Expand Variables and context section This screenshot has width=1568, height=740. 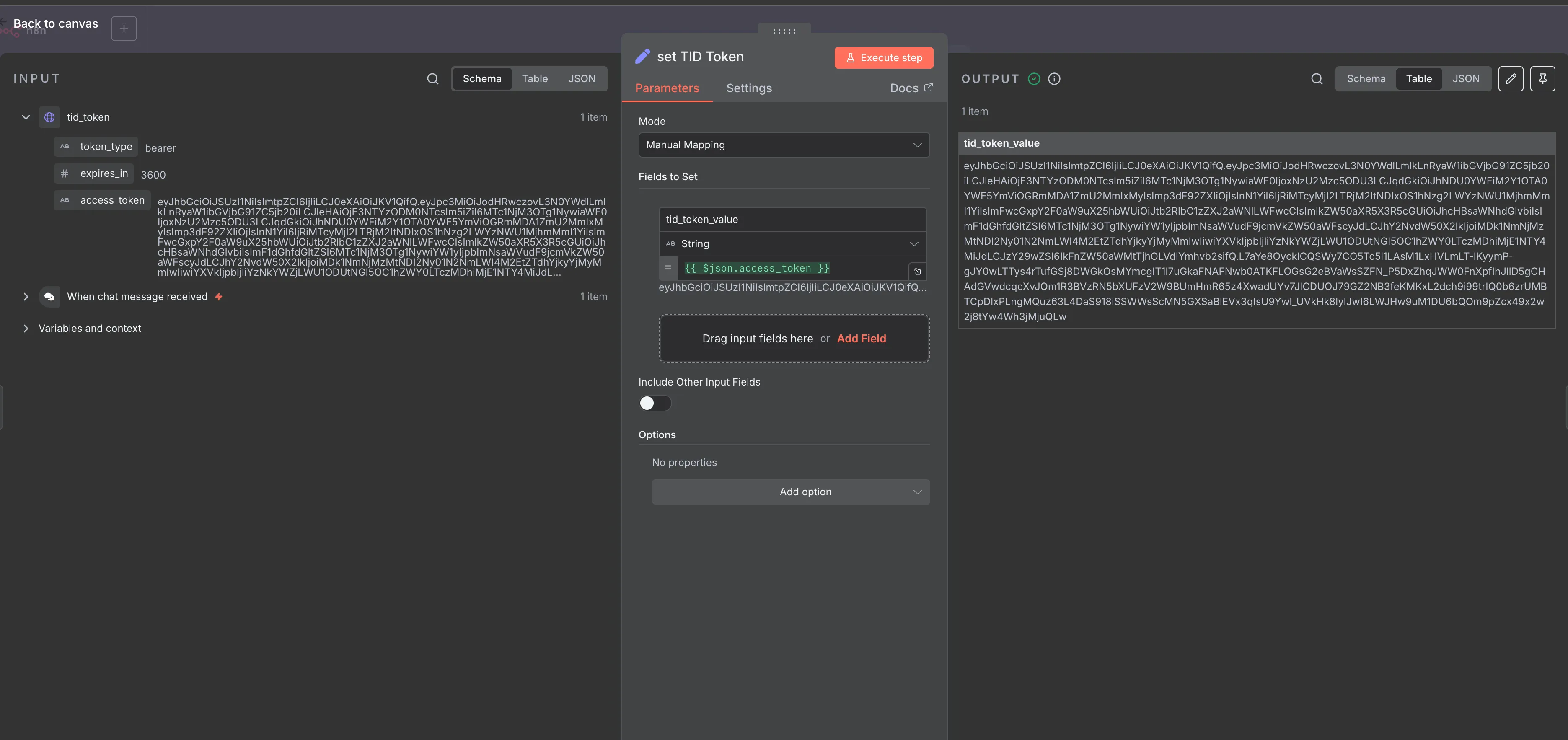click(x=26, y=329)
